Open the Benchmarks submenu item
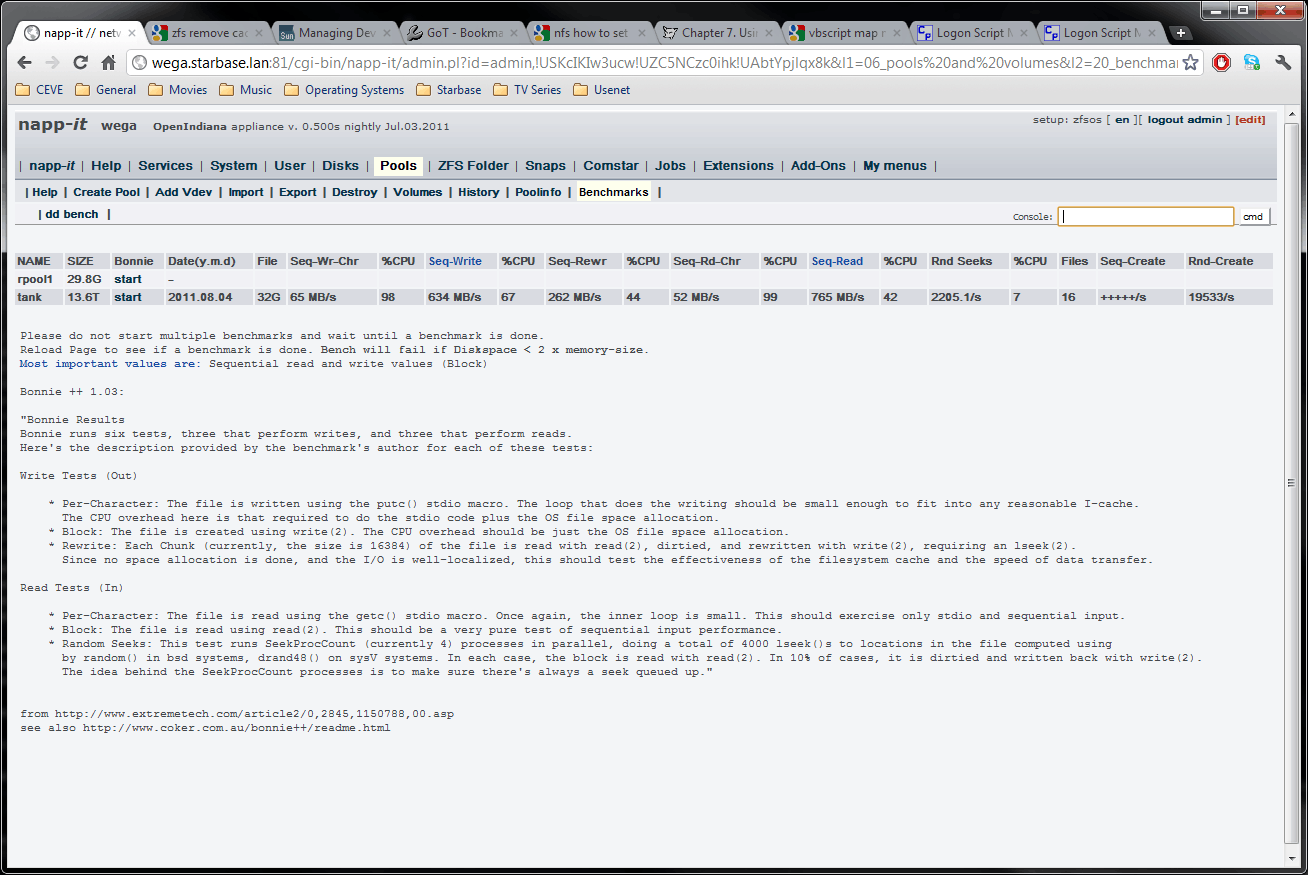The height and width of the screenshot is (875, 1308). pyautogui.click(x=614, y=192)
